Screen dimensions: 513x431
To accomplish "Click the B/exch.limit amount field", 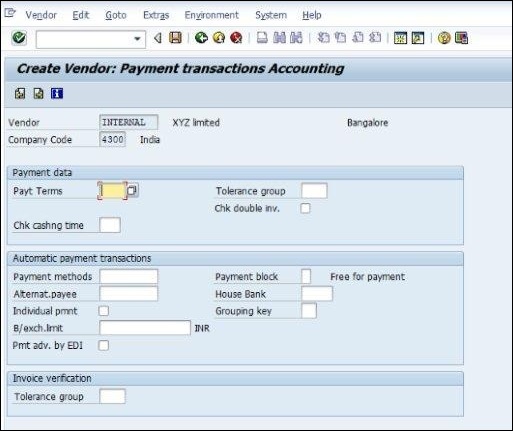I will 145,328.
